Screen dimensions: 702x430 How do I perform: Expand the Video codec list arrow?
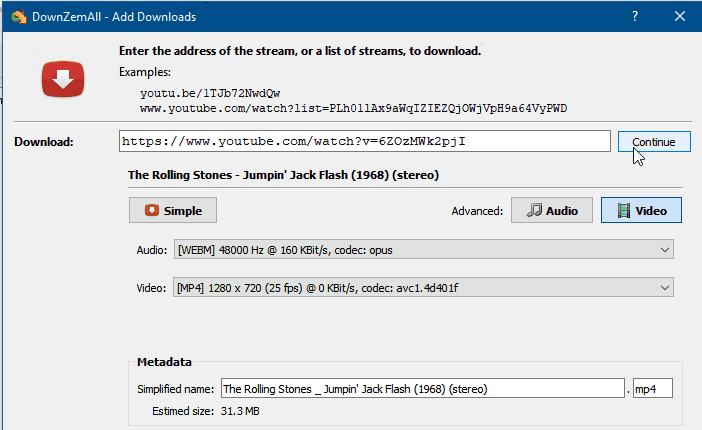[664, 288]
